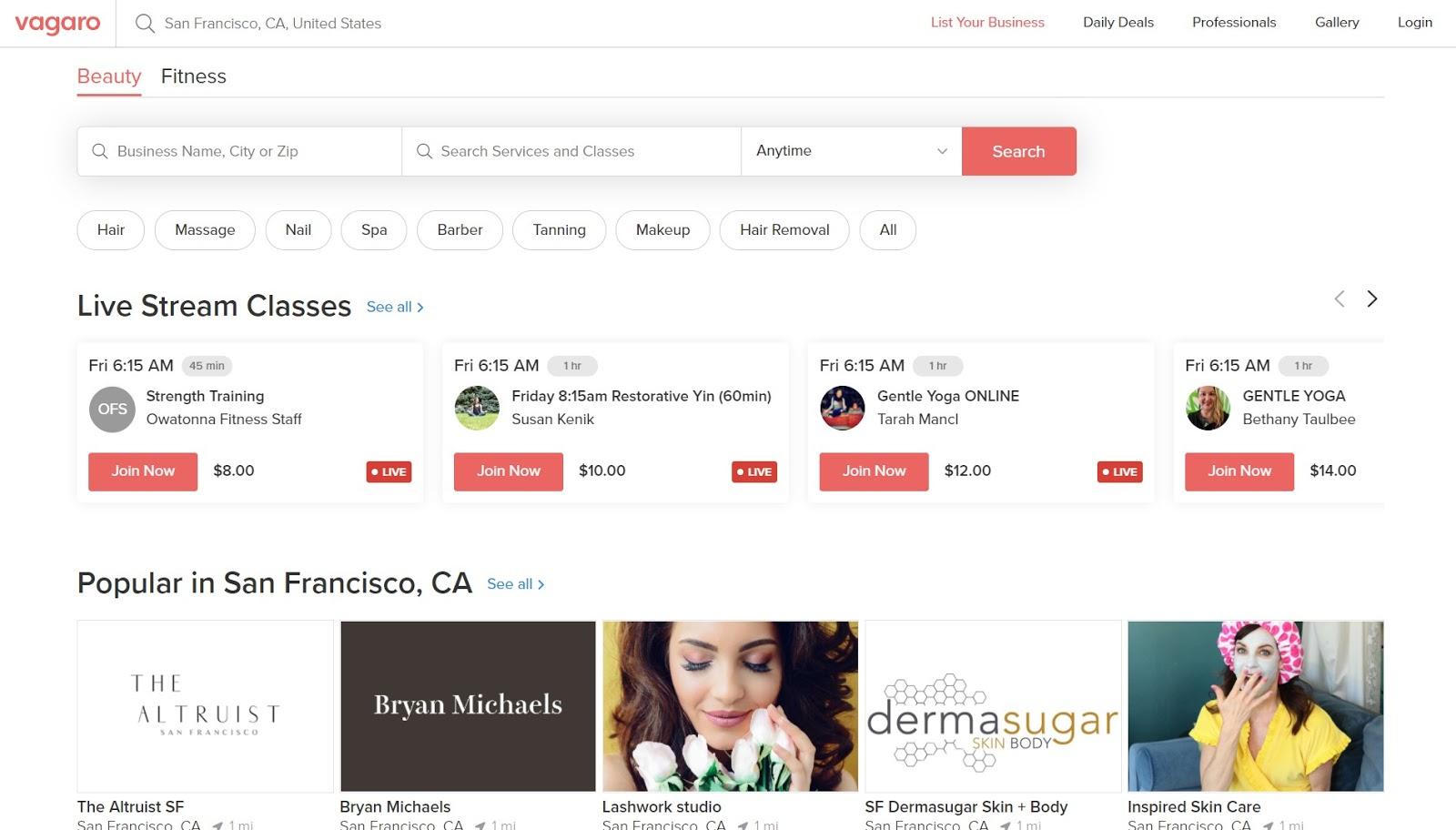The height and width of the screenshot is (830, 1456).
Task: Click the $12.00 price
Action: click(967, 471)
